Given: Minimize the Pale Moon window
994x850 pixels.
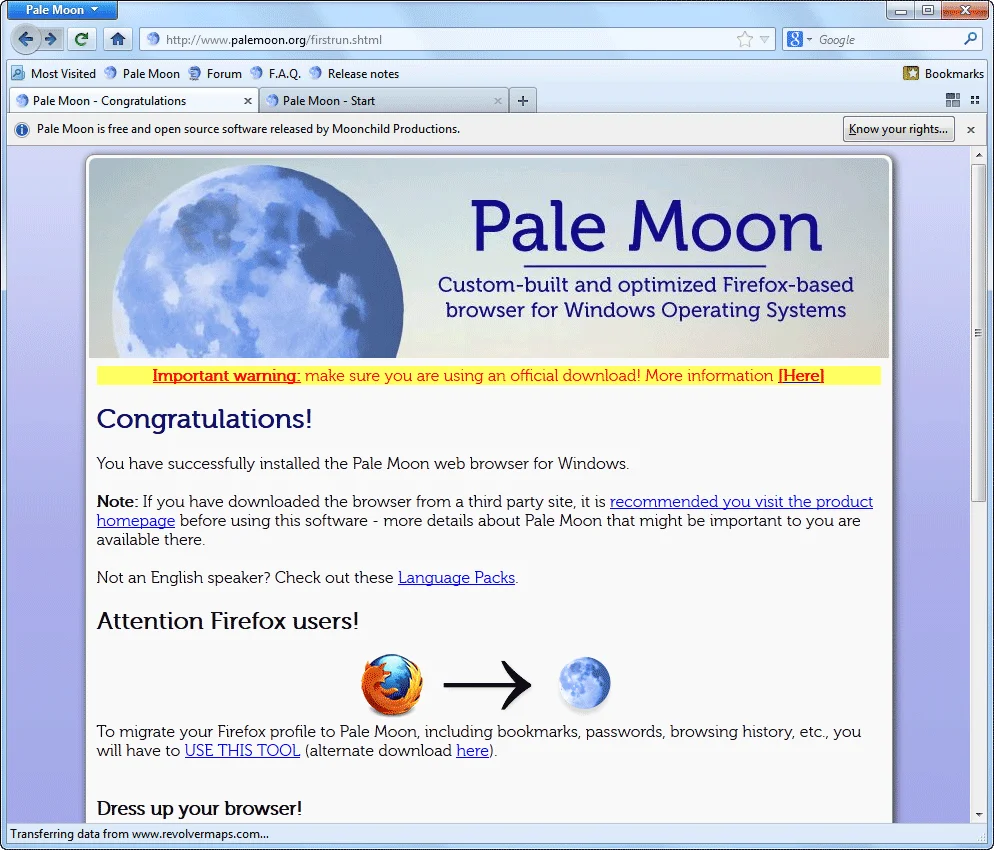Looking at the screenshot, I should pyautogui.click(x=901, y=10).
